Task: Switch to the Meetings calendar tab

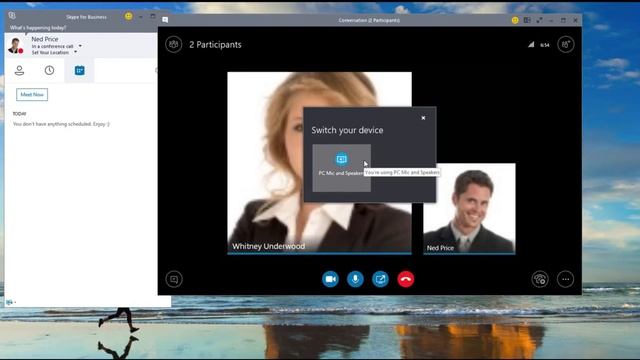Action: pyautogui.click(x=80, y=70)
